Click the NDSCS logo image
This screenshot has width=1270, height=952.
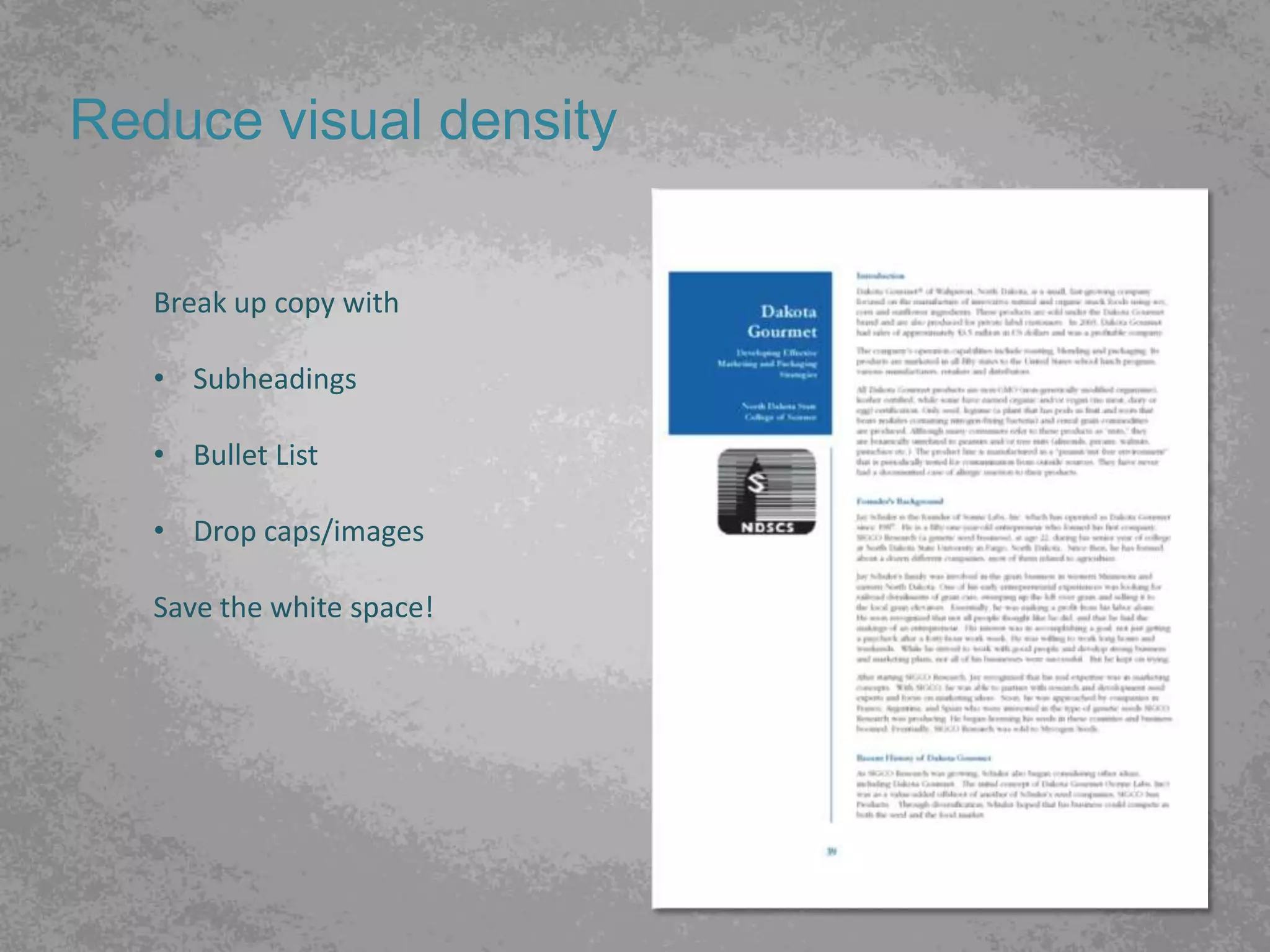766,491
